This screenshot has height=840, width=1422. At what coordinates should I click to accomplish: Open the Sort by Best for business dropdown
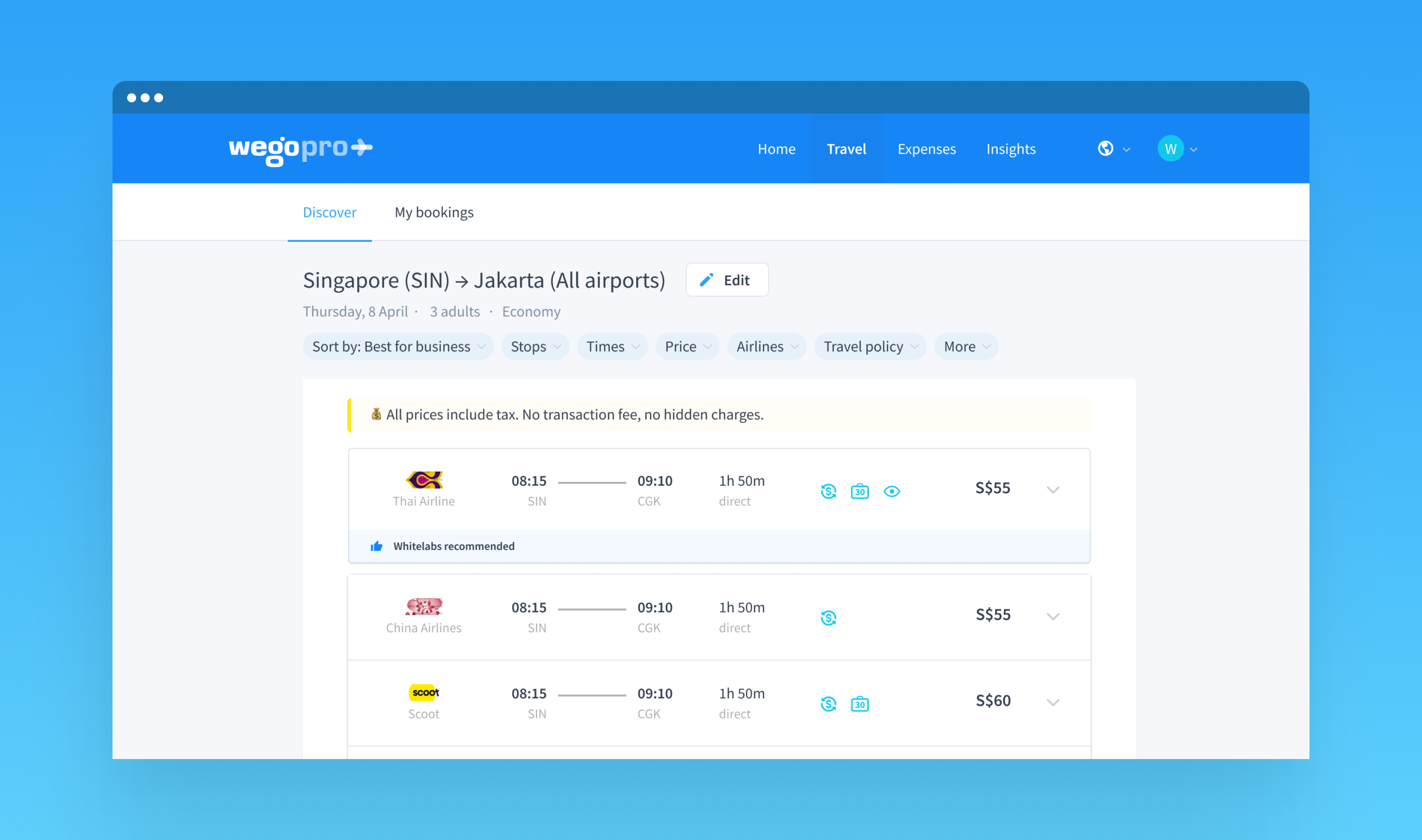(398, 346)
